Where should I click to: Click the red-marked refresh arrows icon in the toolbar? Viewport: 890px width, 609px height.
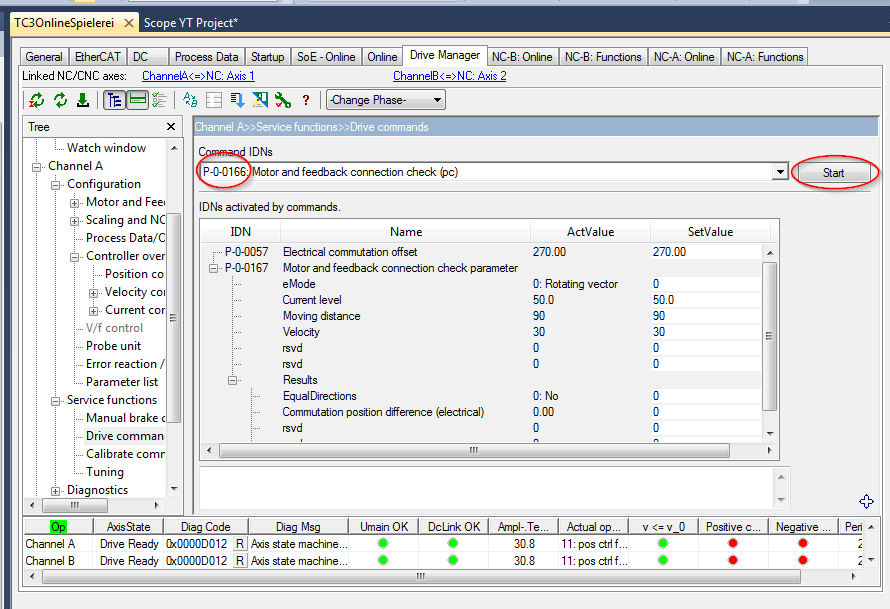(37, 100)
